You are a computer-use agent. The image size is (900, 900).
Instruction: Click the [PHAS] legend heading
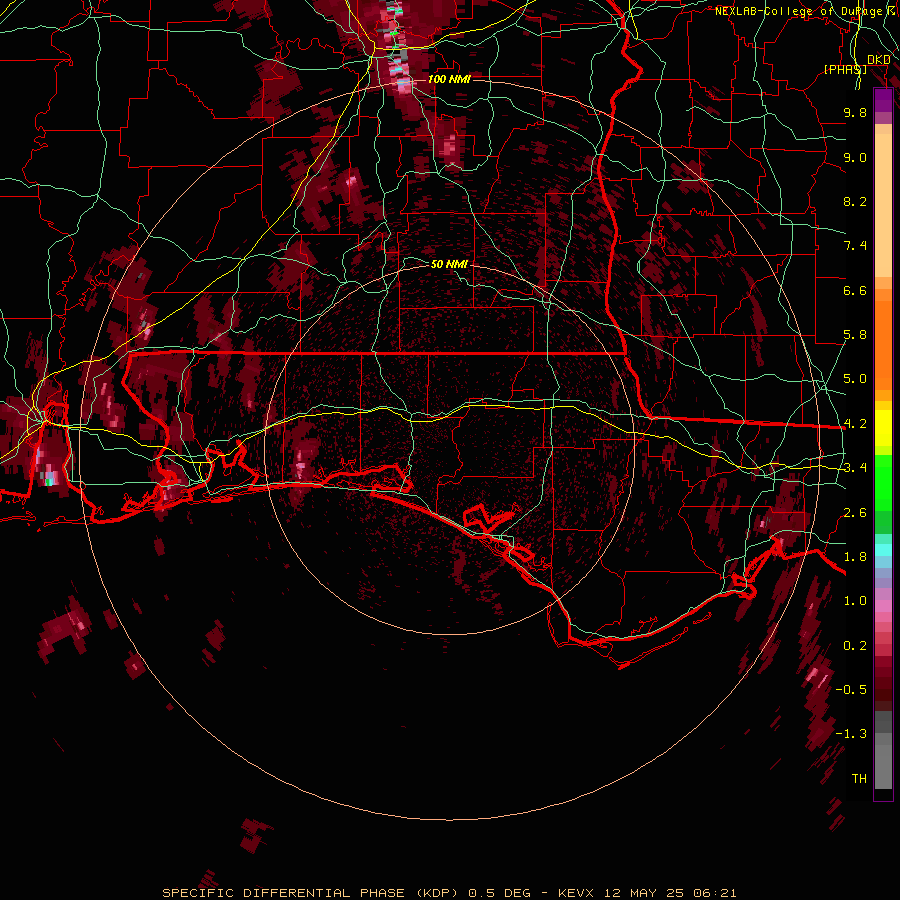(845, 69)
